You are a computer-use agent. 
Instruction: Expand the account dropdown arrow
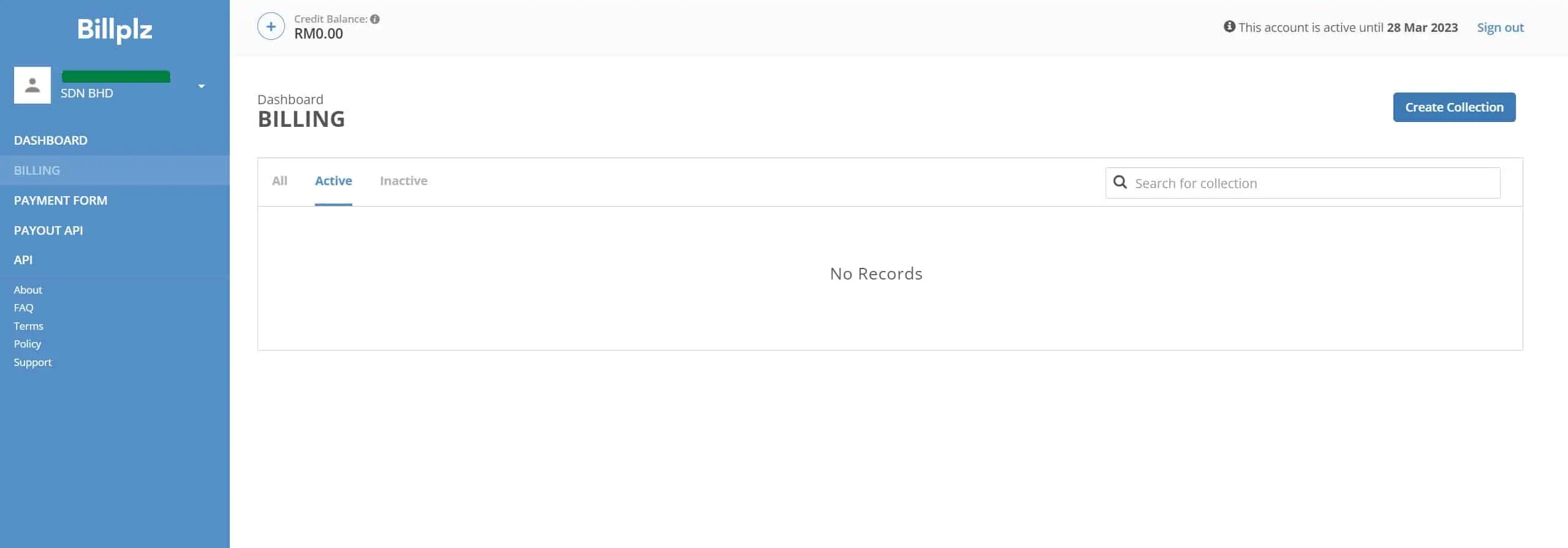click(x=202, y=86)
